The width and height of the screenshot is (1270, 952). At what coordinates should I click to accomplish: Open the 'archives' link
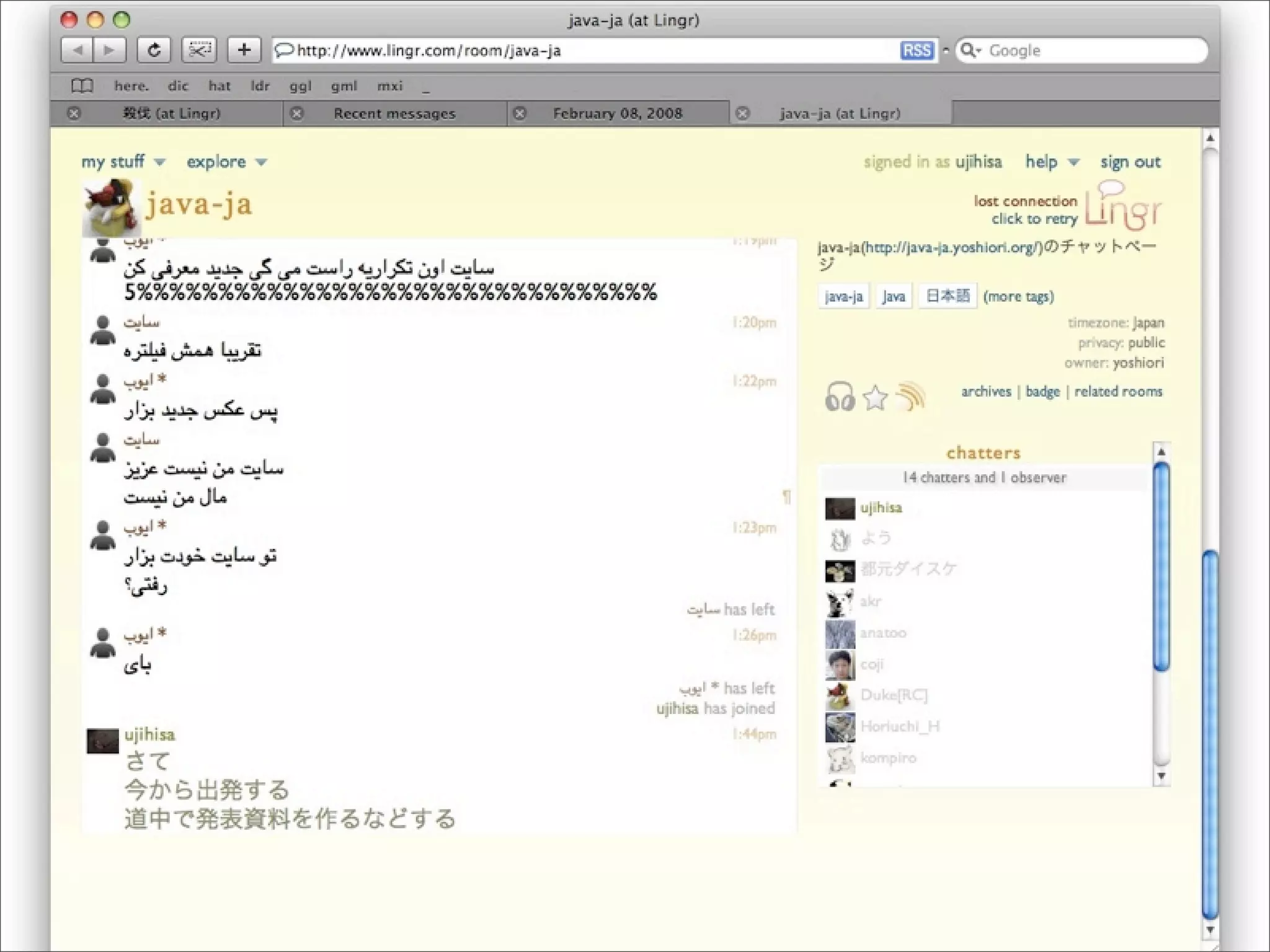[985, 392]
